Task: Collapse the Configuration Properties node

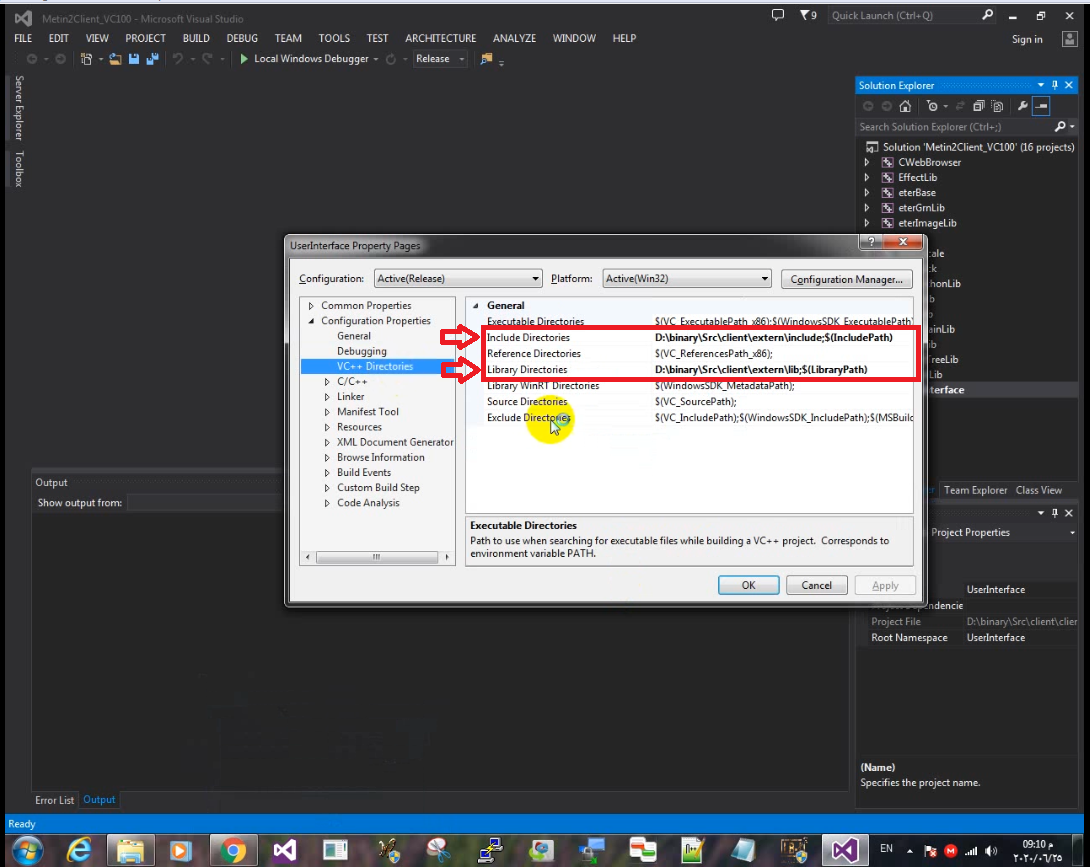Action: coord(311,321)
